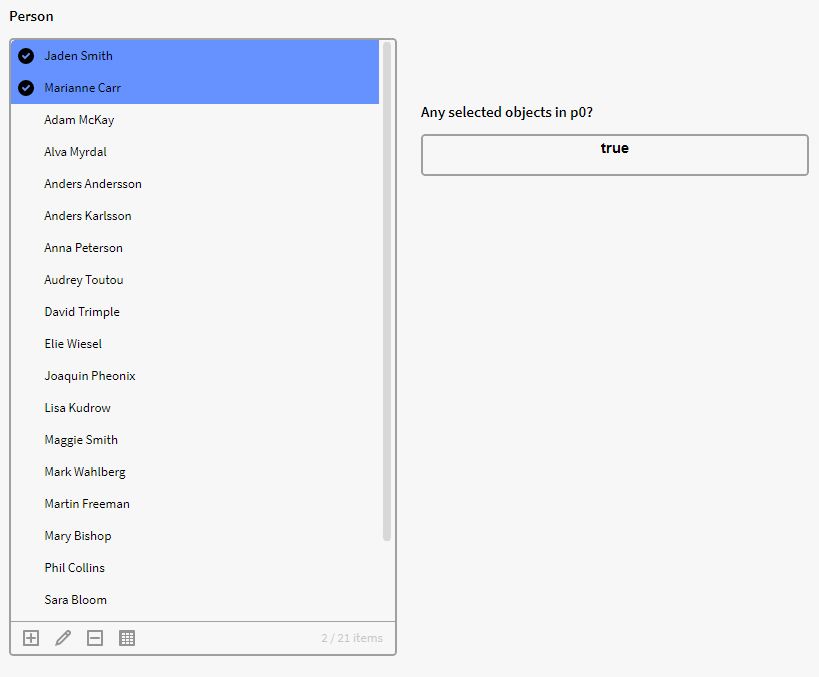Click the remove item minus icon
819x677 pixels.
[x=95, y=638]
